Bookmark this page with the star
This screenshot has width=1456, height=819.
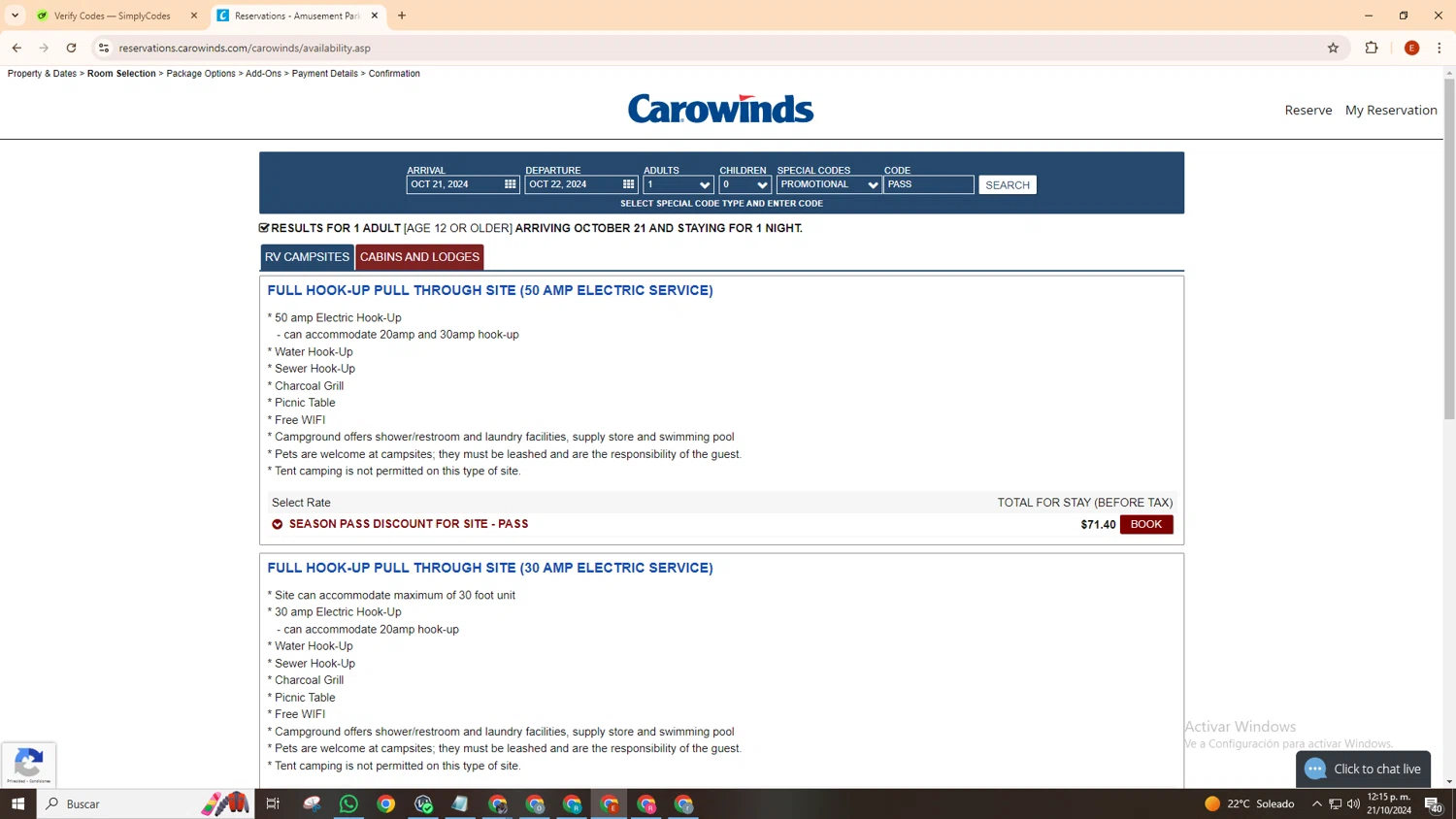(x=1333, y=48)
